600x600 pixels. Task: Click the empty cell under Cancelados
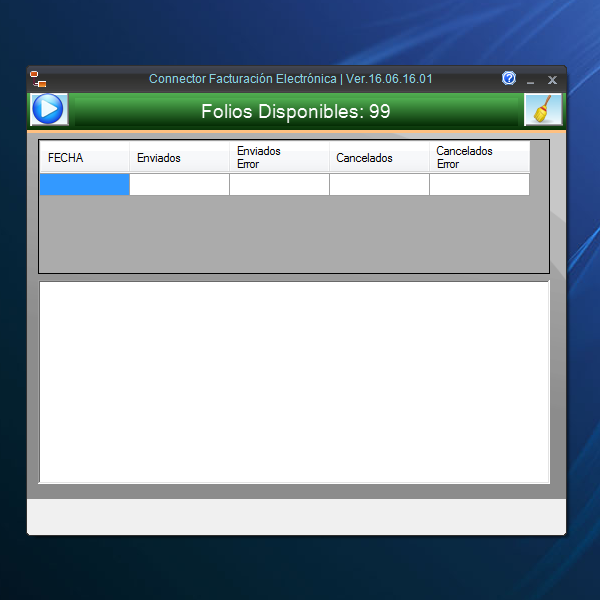(x=379, y=185)
